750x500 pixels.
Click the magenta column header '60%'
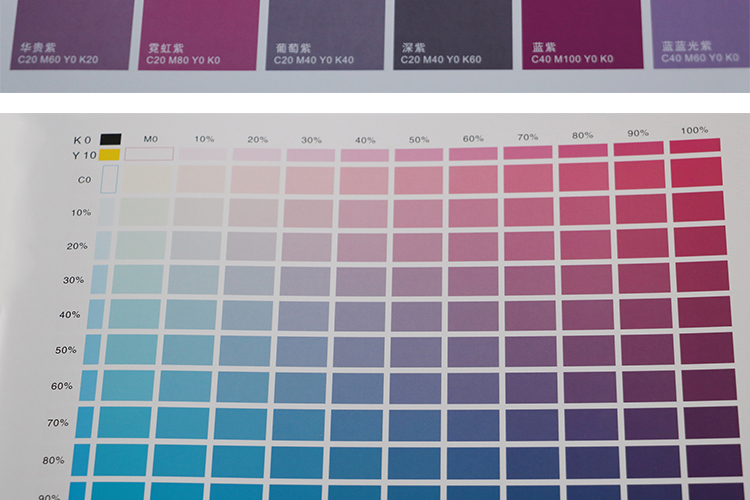tap(473, 139)
